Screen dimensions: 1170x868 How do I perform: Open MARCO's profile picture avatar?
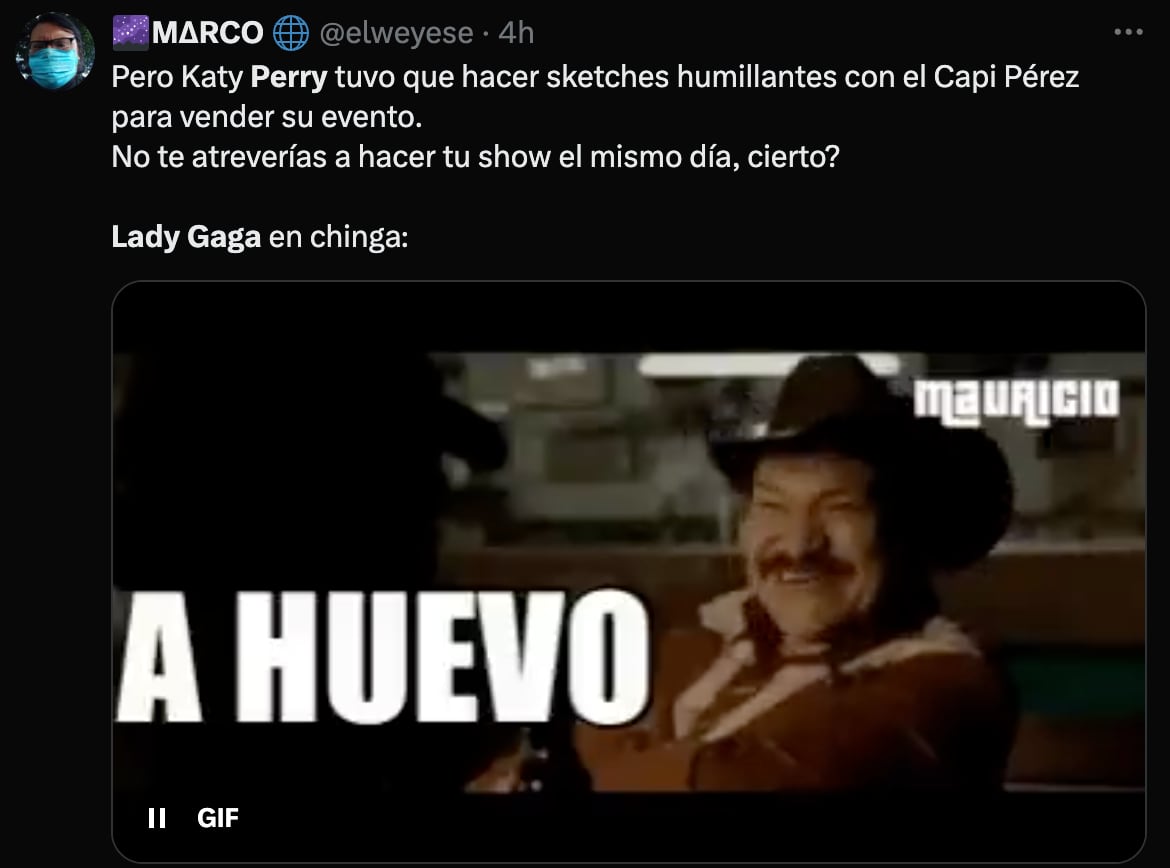click(x=54, y=51)
